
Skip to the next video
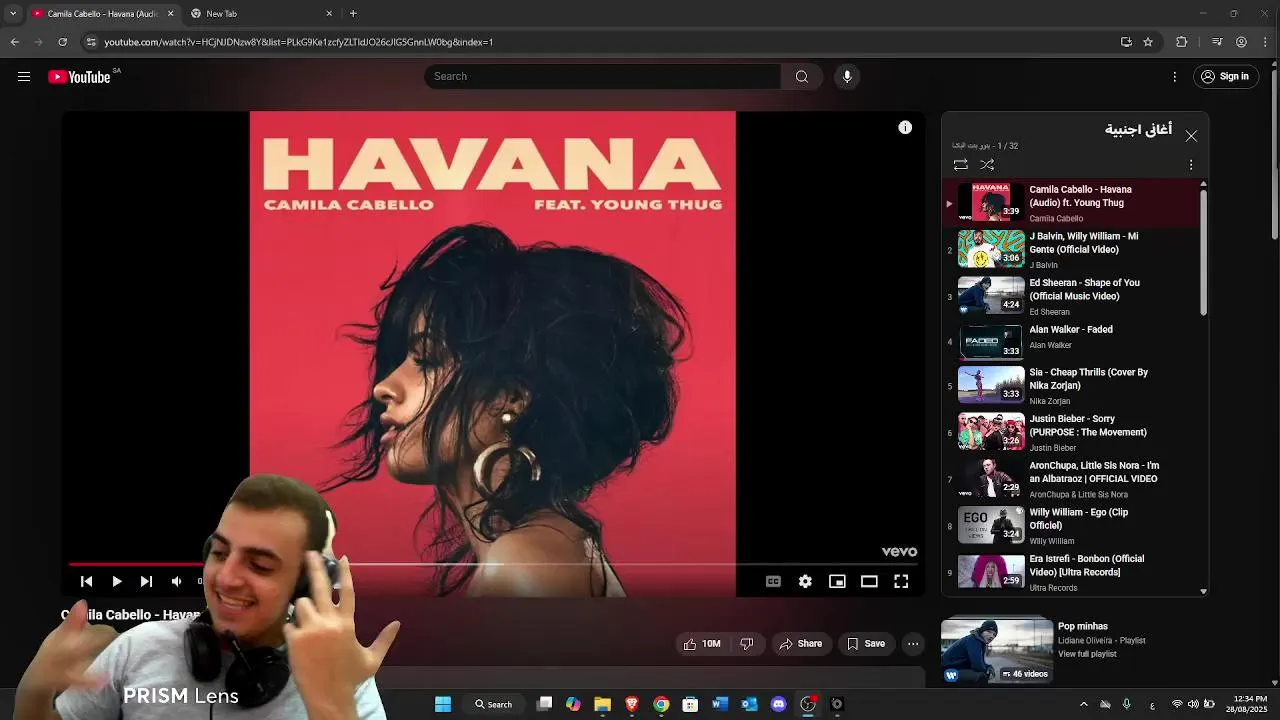[x=146, y=581]
